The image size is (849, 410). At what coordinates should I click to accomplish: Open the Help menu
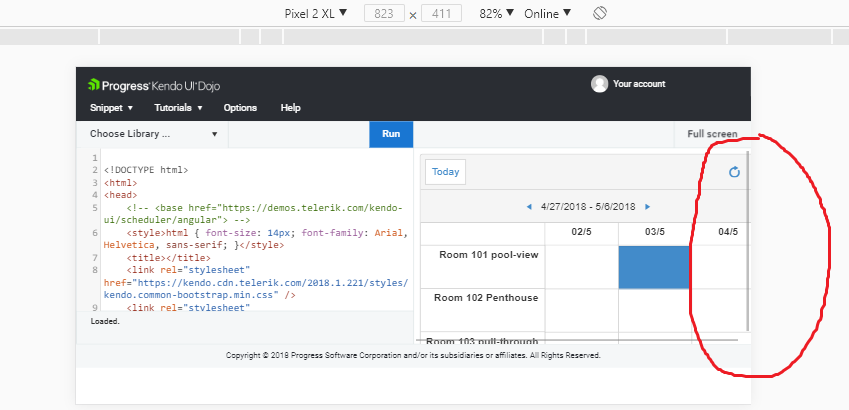pyautogui.click(x=290, y=108)
